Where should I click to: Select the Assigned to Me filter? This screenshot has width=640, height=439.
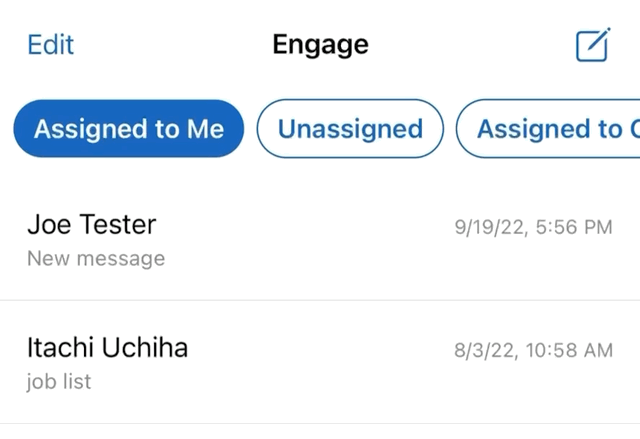click(129, 129)
